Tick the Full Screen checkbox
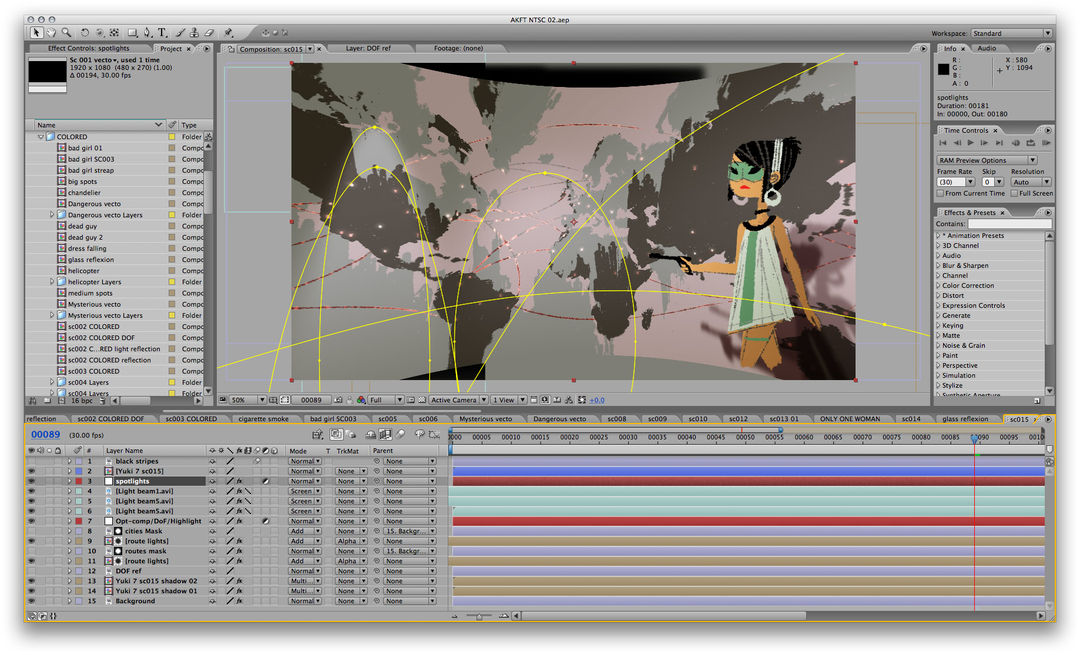 click(x=1016, y=193)
